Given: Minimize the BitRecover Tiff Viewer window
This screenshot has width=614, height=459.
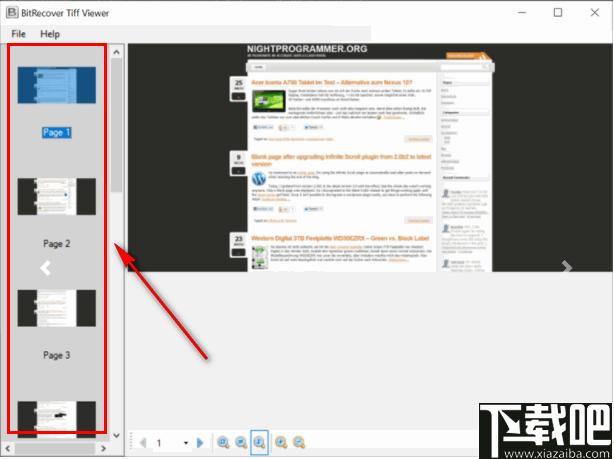Looking at the screenshot, I should click(x=522, y=13).
